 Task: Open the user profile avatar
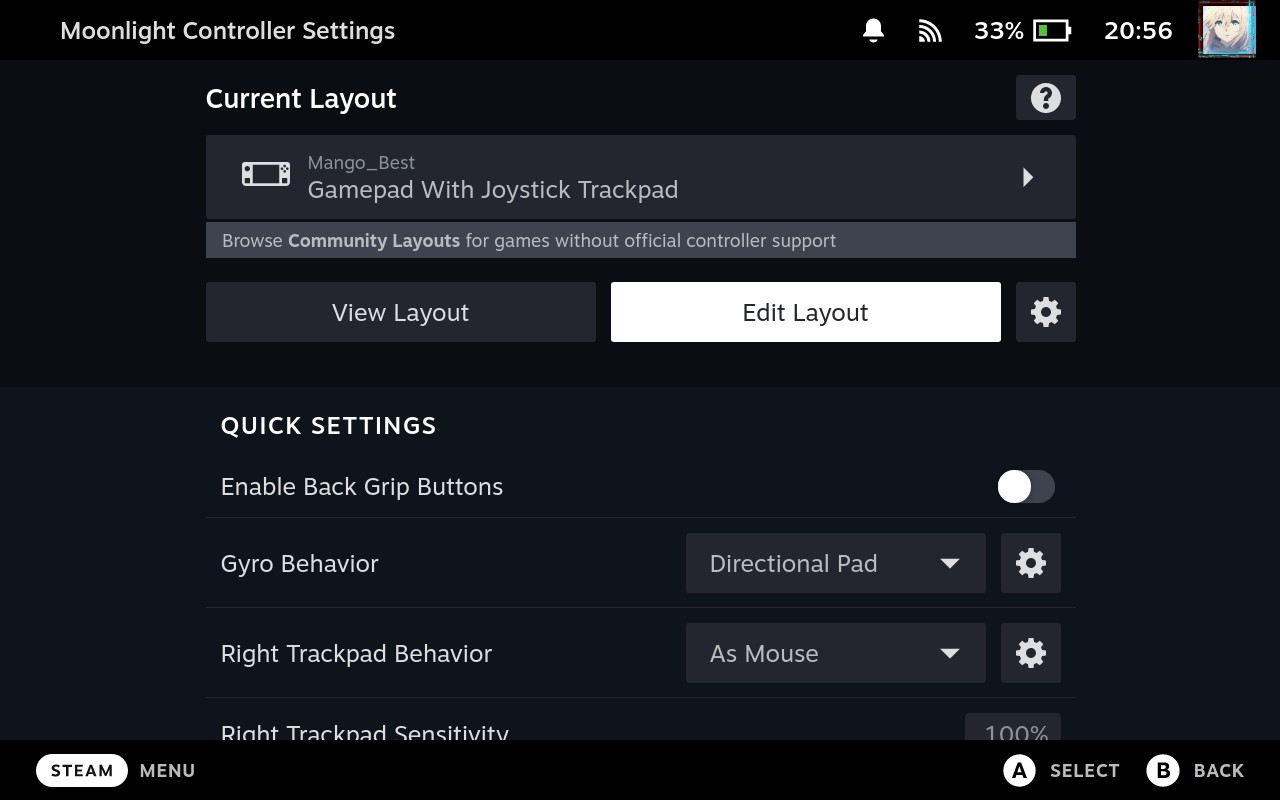pos(1226,30)
